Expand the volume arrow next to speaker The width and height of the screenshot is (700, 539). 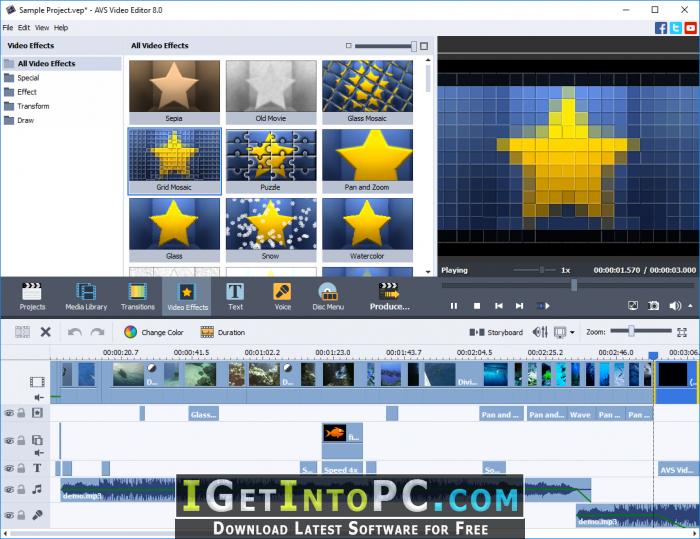click(690, 306)
